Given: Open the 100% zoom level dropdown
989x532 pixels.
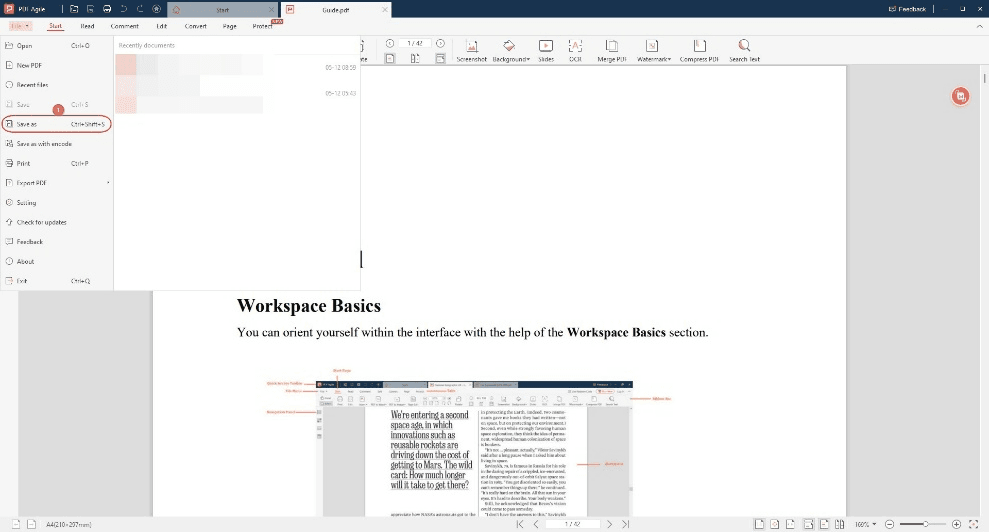Looking at the screenshot, I should [865, 524].
